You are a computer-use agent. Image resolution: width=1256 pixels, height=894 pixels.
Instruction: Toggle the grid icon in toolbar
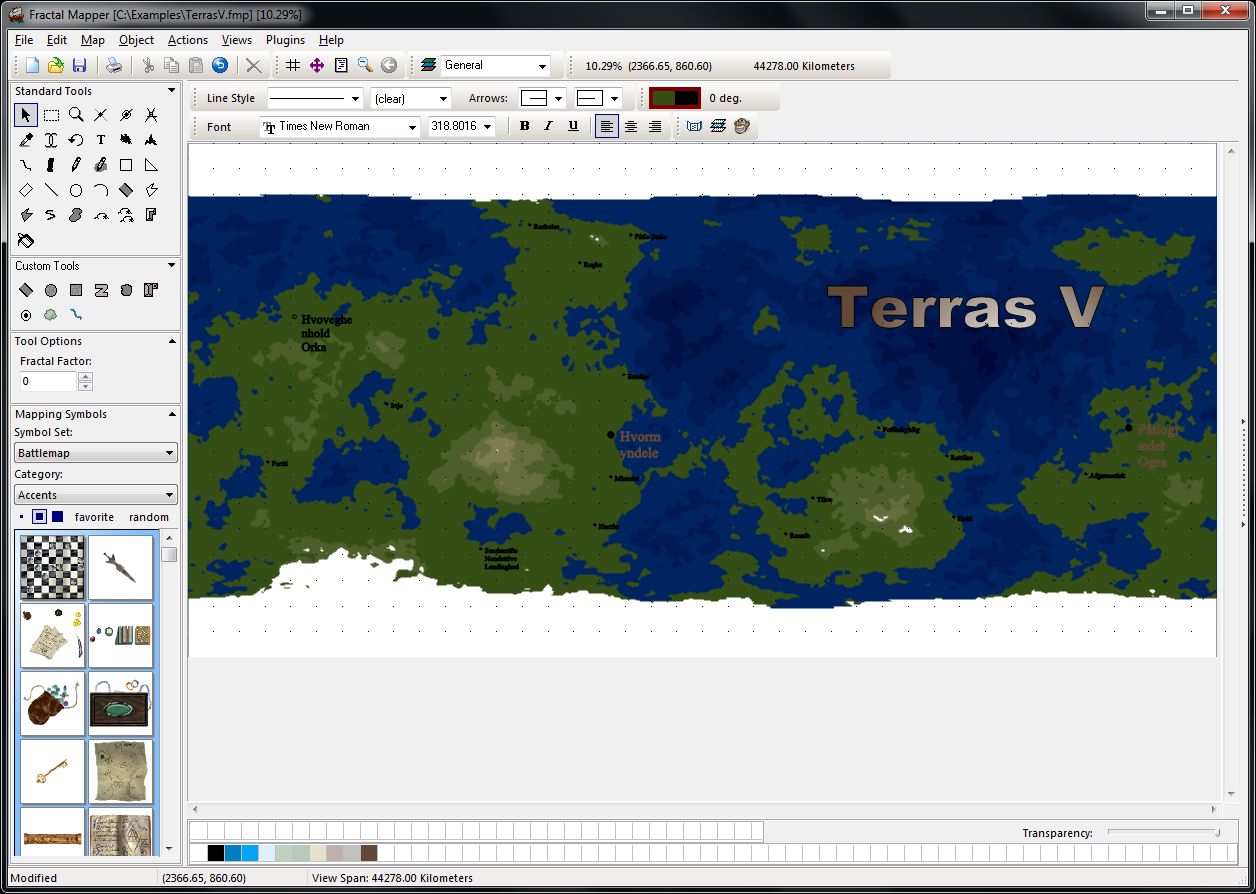click(293, 66)
